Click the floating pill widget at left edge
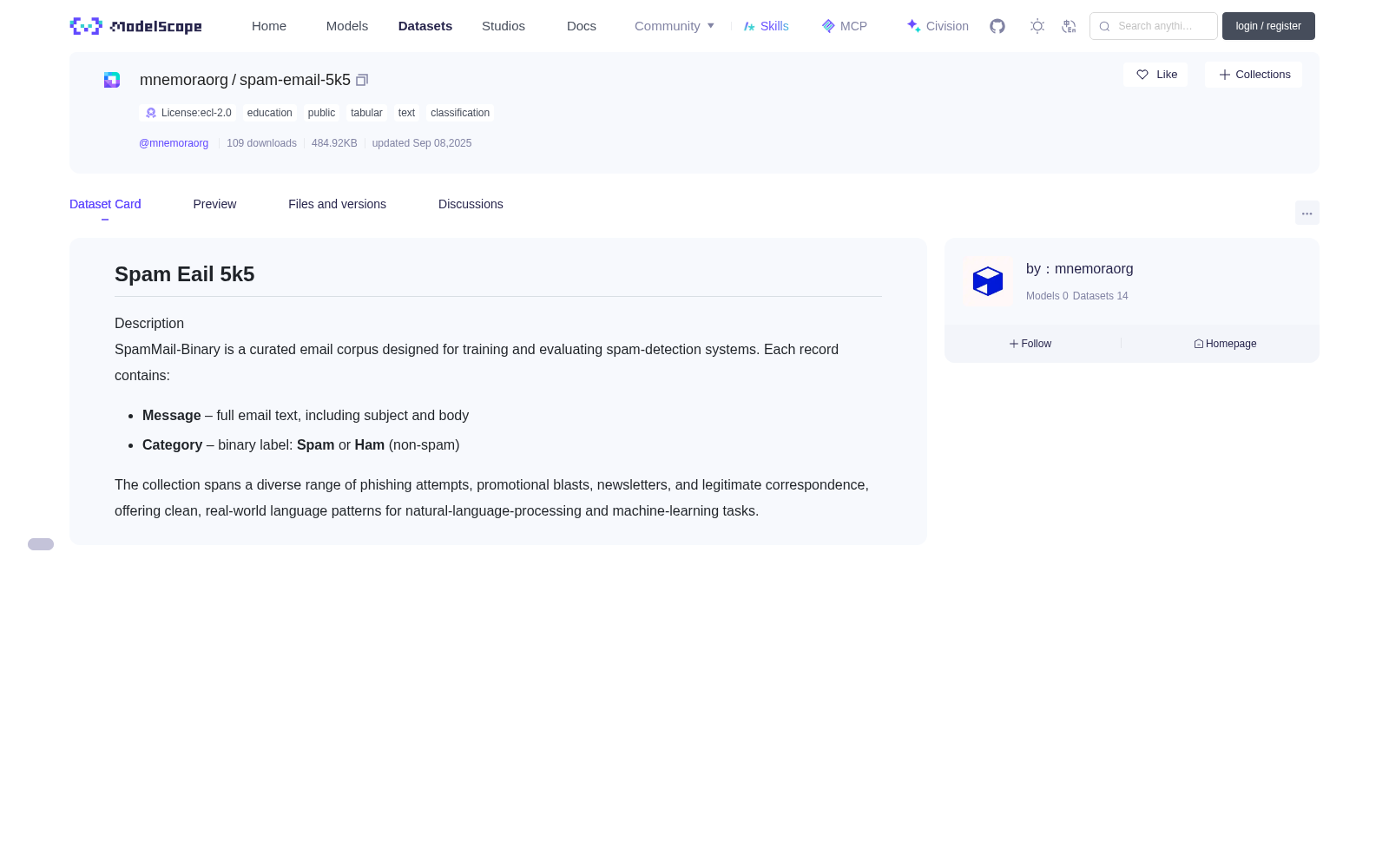The image size is (1389, 868). (41, 544)
